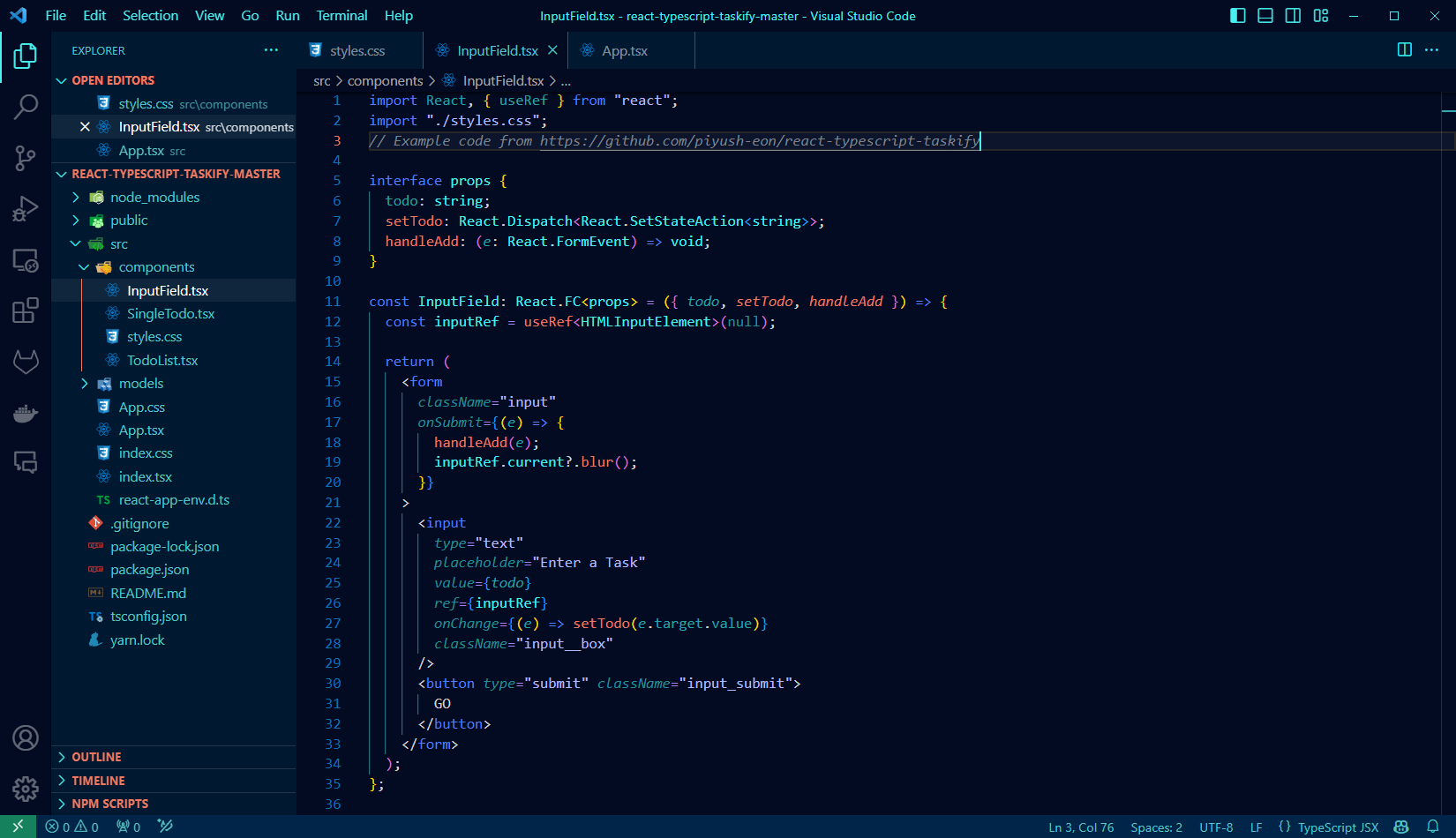
Task: Open the notifications bell
Action: pyautogui.click(x=1433, y=827)
